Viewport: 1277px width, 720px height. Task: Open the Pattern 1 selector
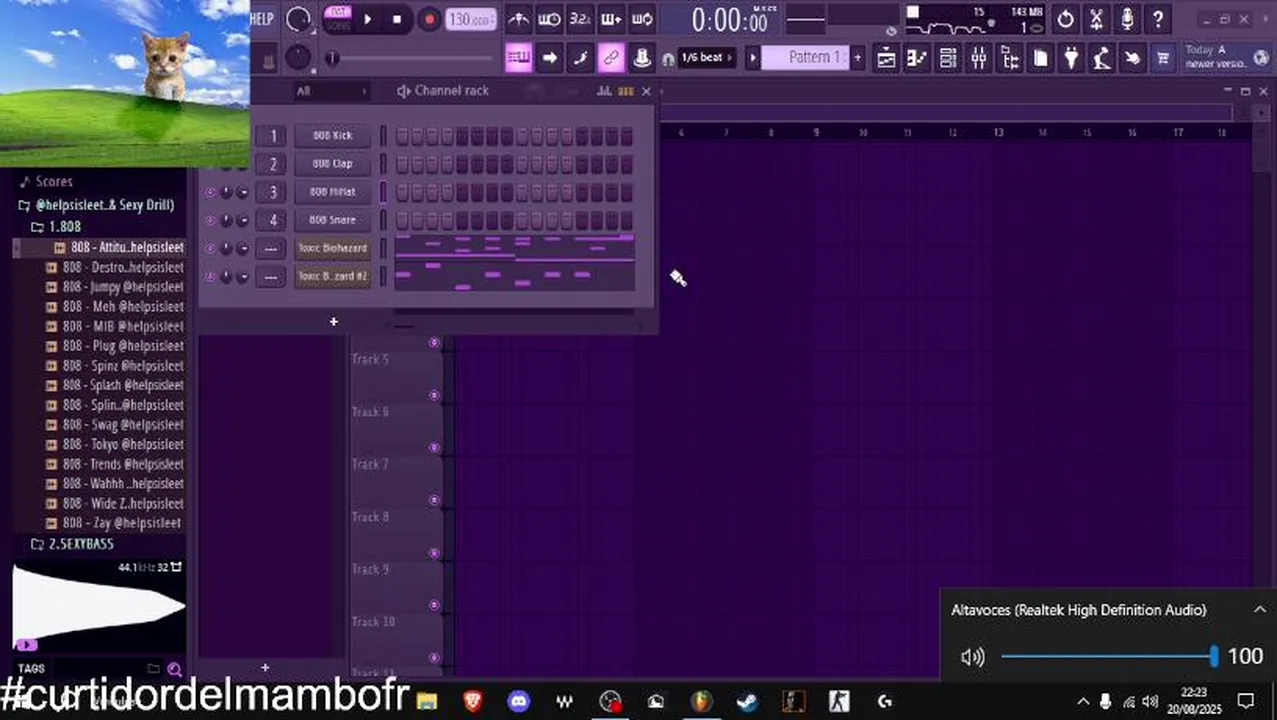pos(805,58)
